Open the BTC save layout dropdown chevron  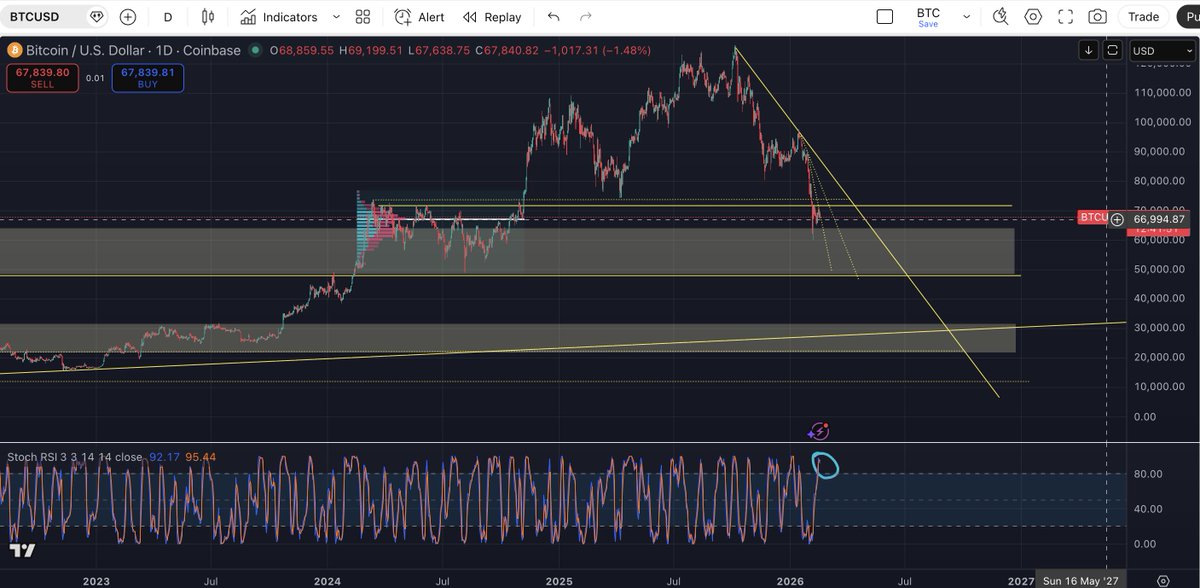(965, 16)
